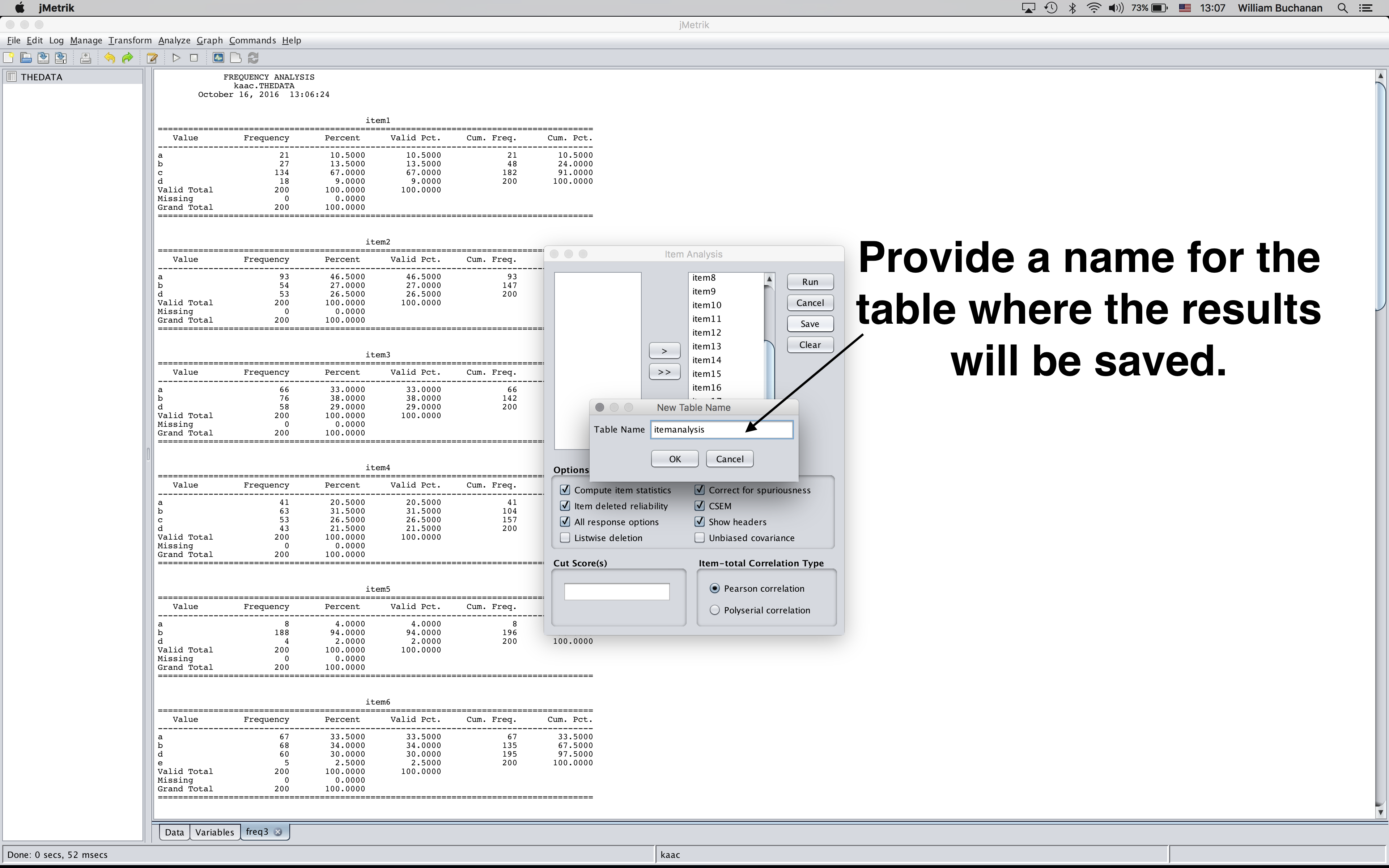Image resolution: width=1389 pixels, height=868 pixels.
Task: Click Cancel in New Table Name dialog
Action: click(x=730, y=459)
